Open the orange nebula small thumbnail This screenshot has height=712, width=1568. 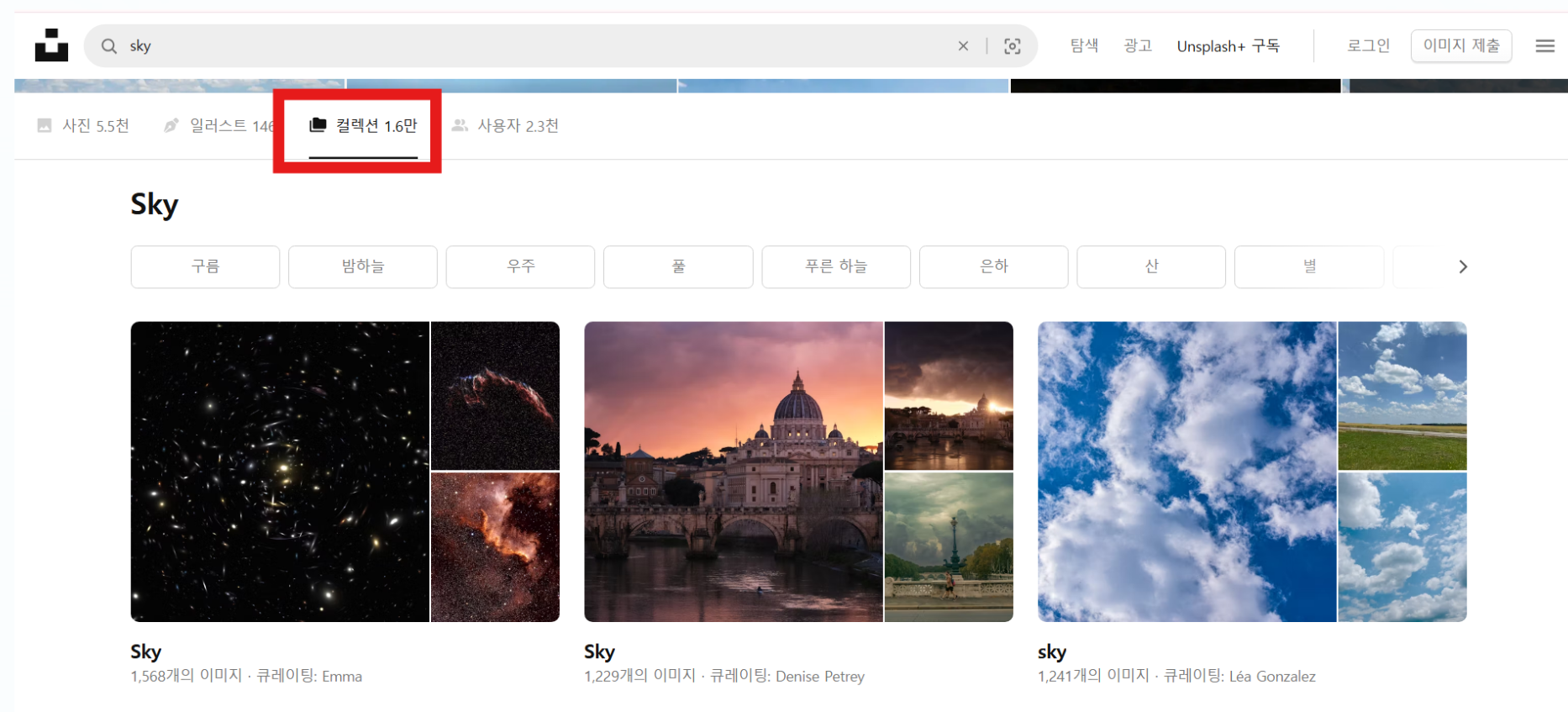coord(495,547)
